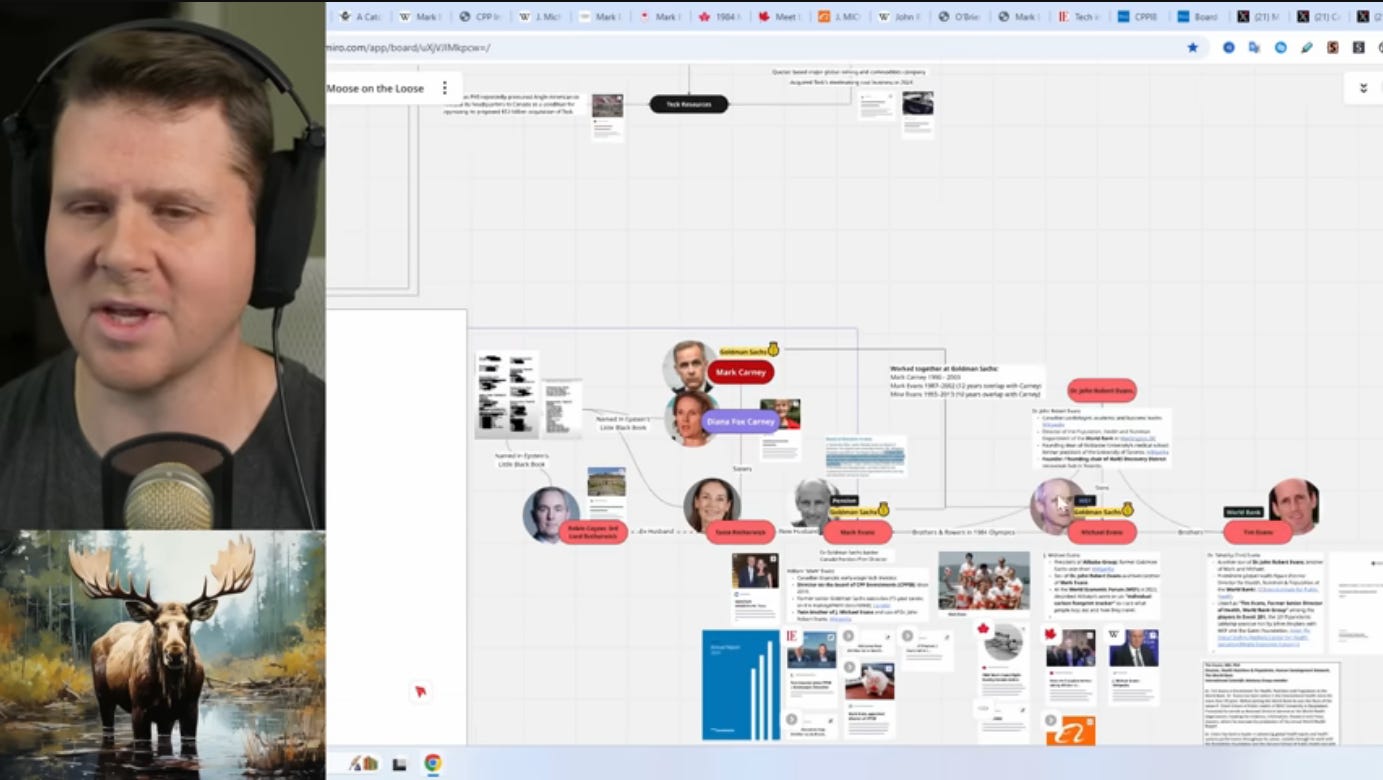Click the Tania Rotherwick portrait photo
Viewport: 1383px width, 780px height.
click(x=712, y=504)
